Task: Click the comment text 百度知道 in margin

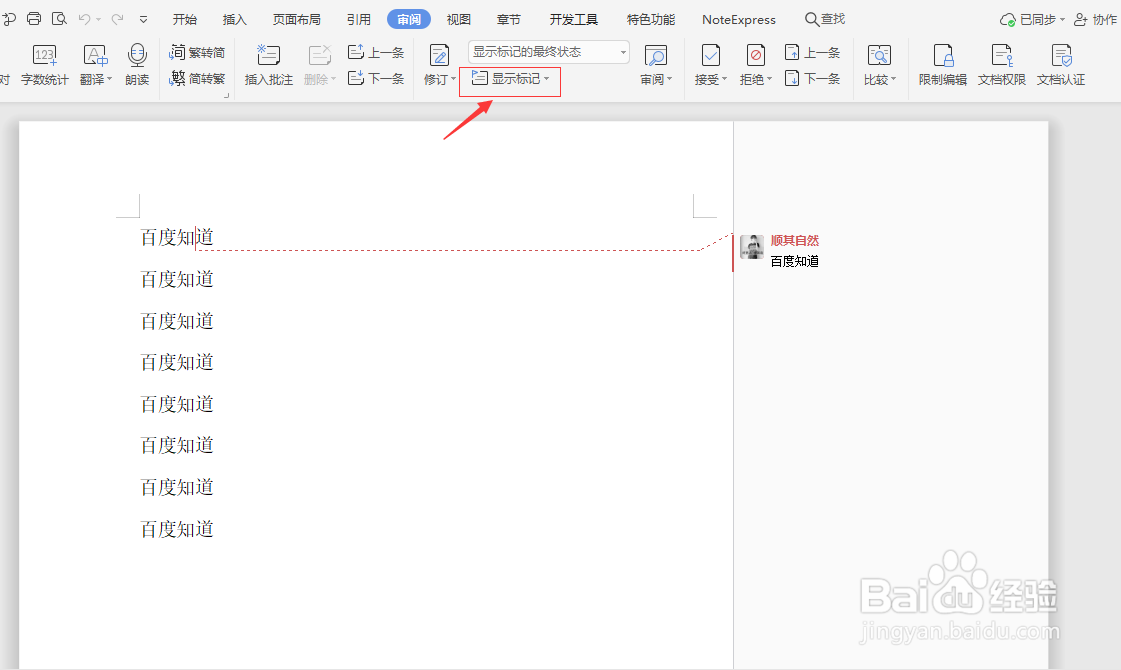Action: pos(794,261)
